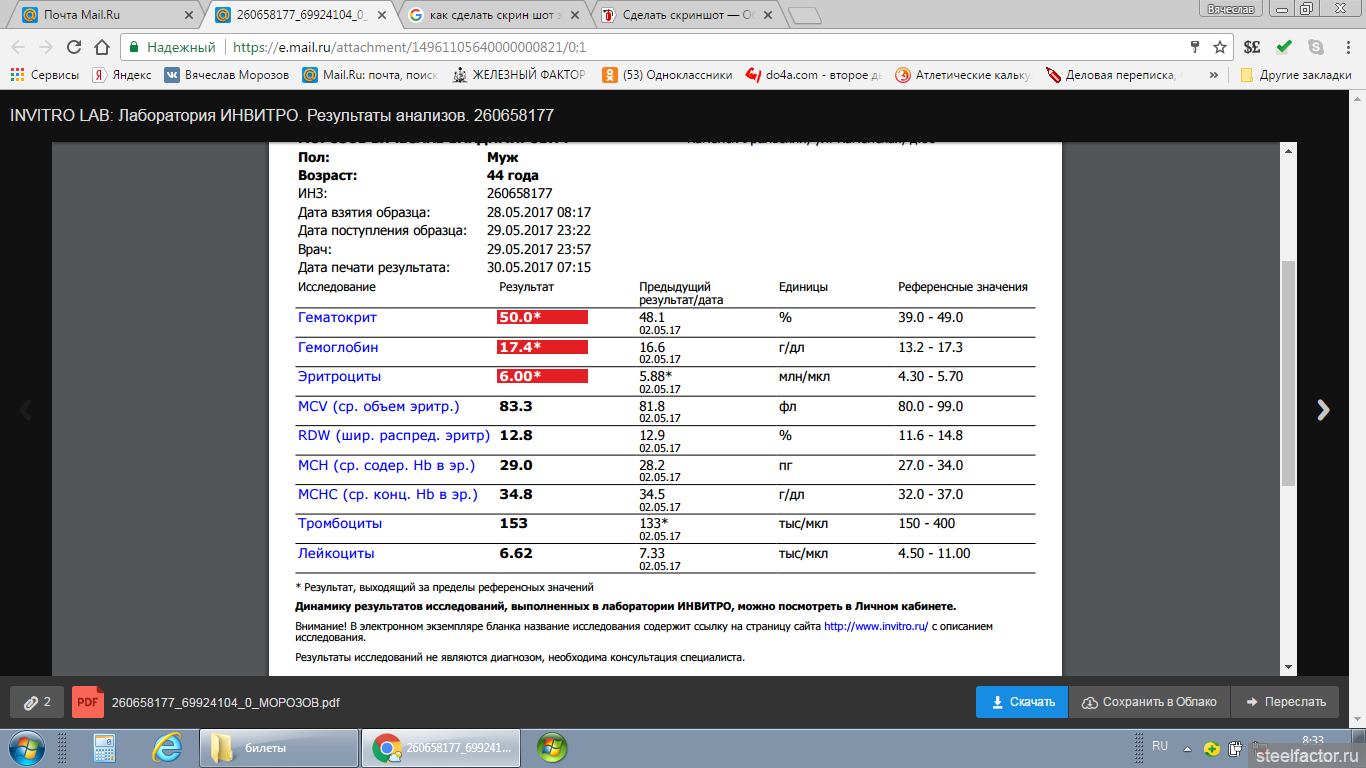Click the saved password key icon
1366x768 pixels.
click(1194, 47)
